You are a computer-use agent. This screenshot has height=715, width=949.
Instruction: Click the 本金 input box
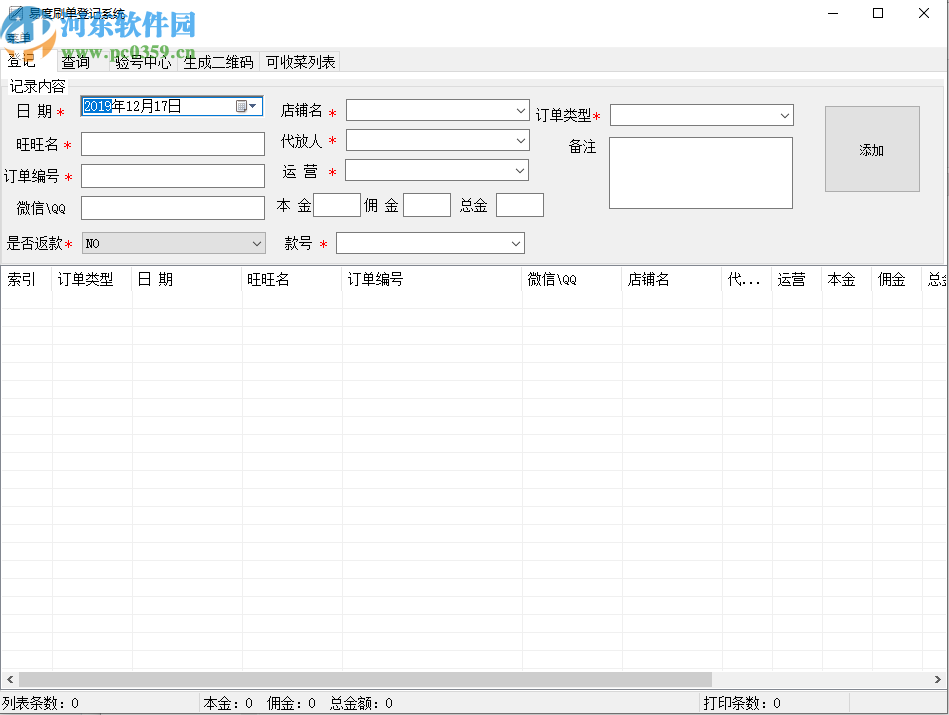(x=337, y=205)
